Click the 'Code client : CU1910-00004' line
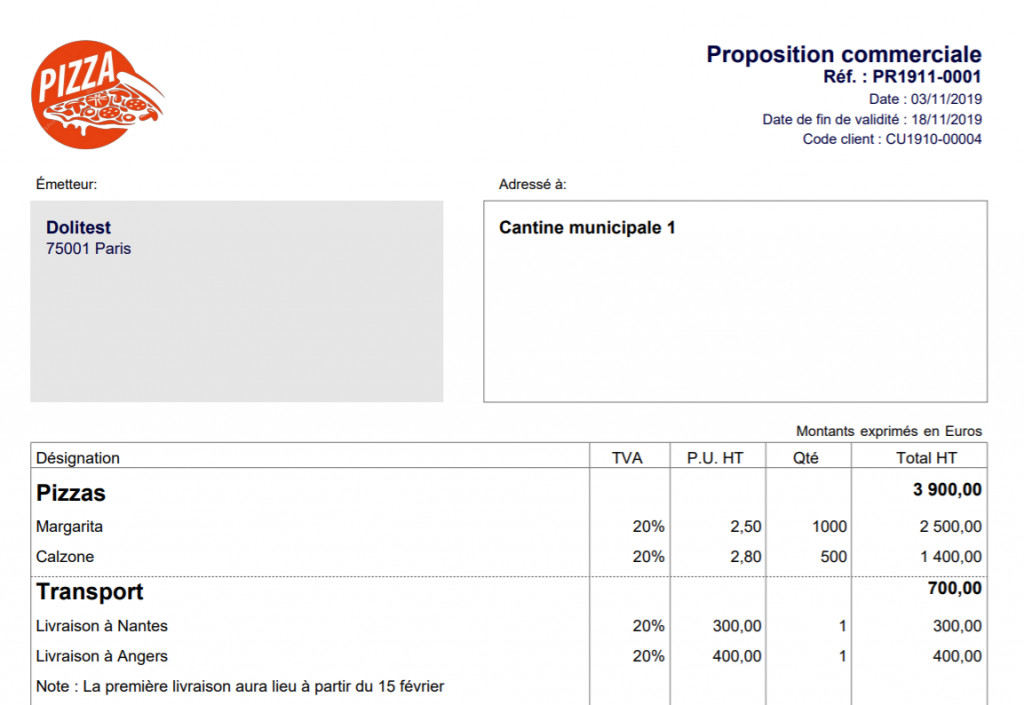 click(891, 139)
